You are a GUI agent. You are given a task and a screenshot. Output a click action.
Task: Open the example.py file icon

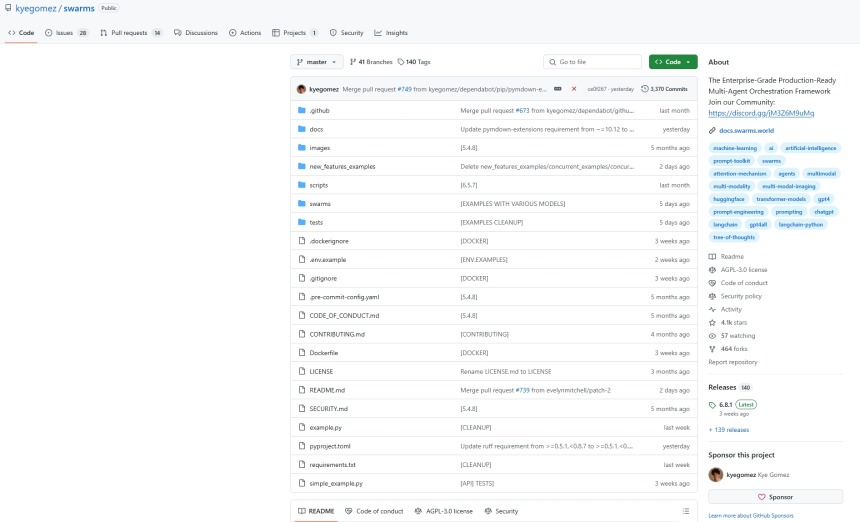point(302,427)
